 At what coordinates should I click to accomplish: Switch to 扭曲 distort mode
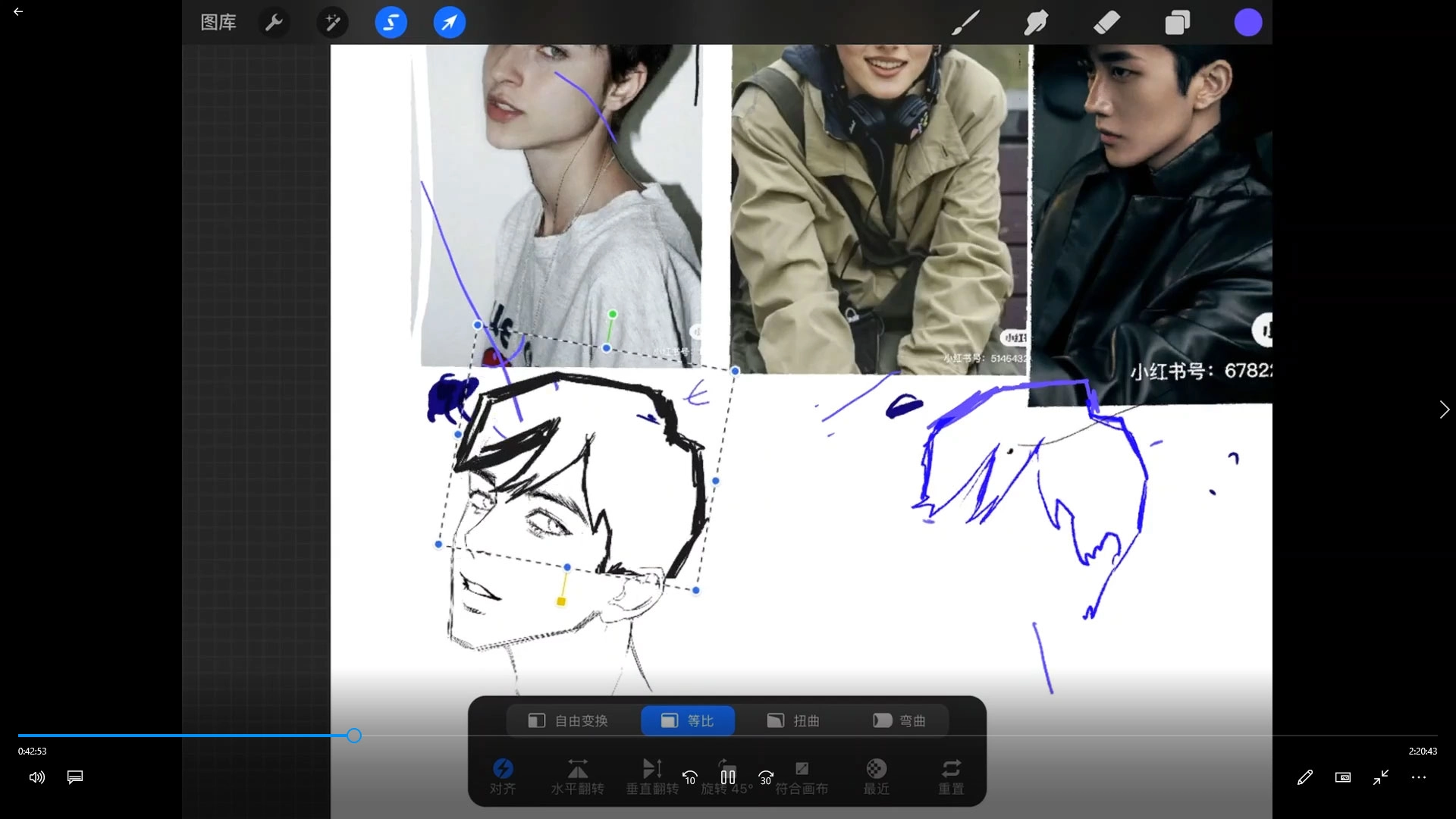click(x=793, y=720)
